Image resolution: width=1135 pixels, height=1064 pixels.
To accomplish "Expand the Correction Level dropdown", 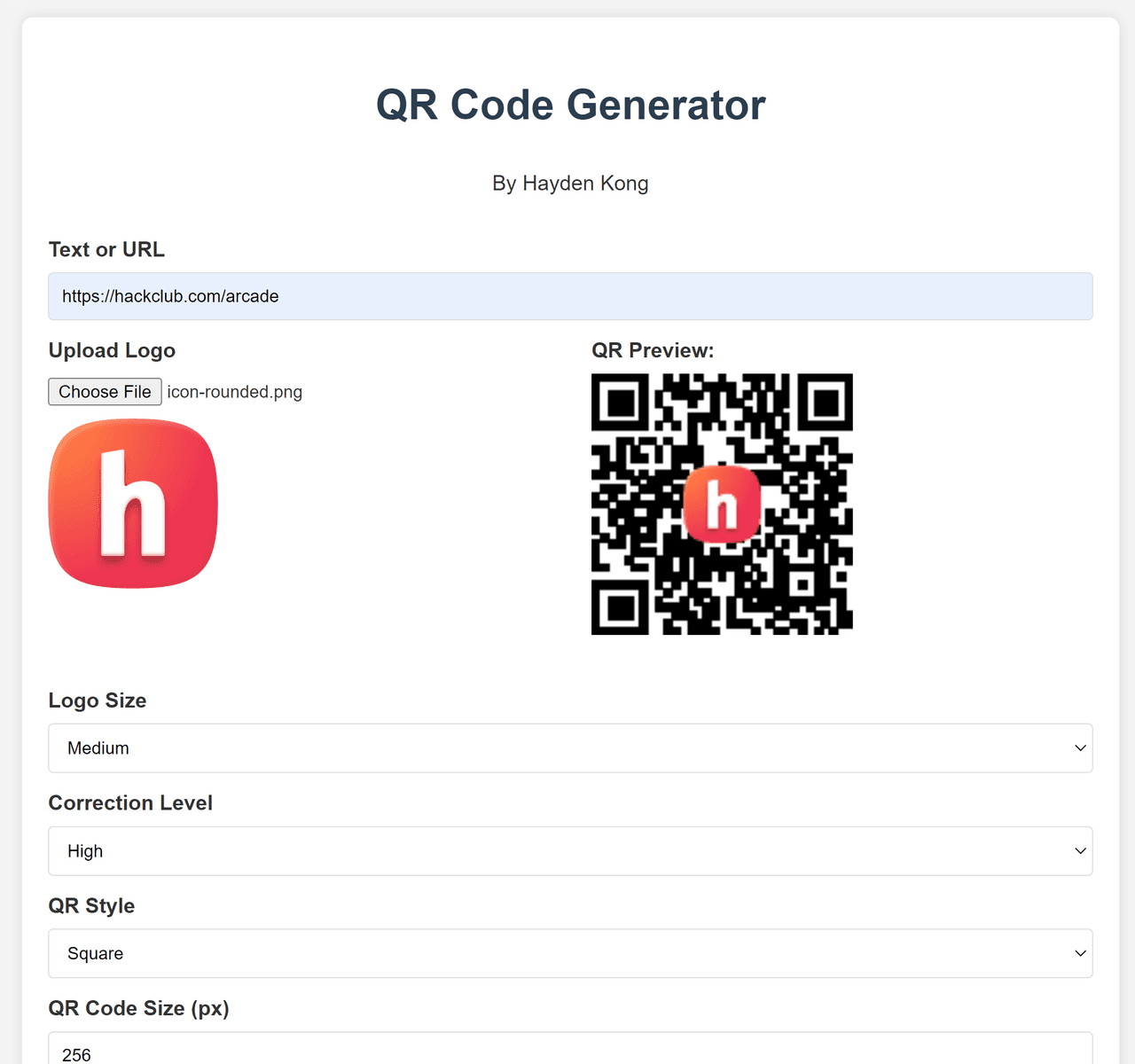I will [x=570, y=851].
